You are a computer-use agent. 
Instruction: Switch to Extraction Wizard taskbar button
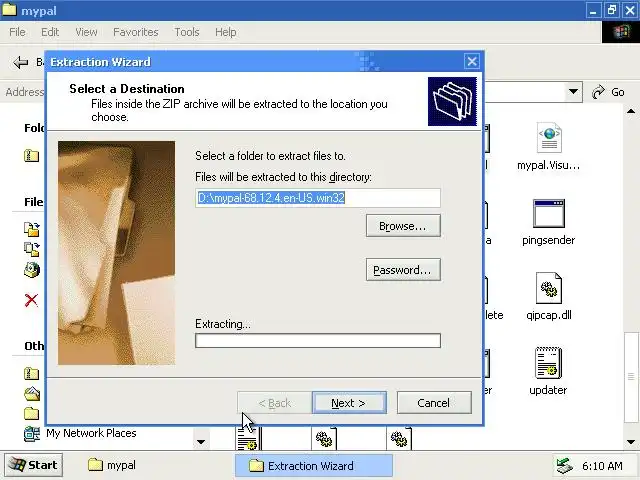click(313, 465)
